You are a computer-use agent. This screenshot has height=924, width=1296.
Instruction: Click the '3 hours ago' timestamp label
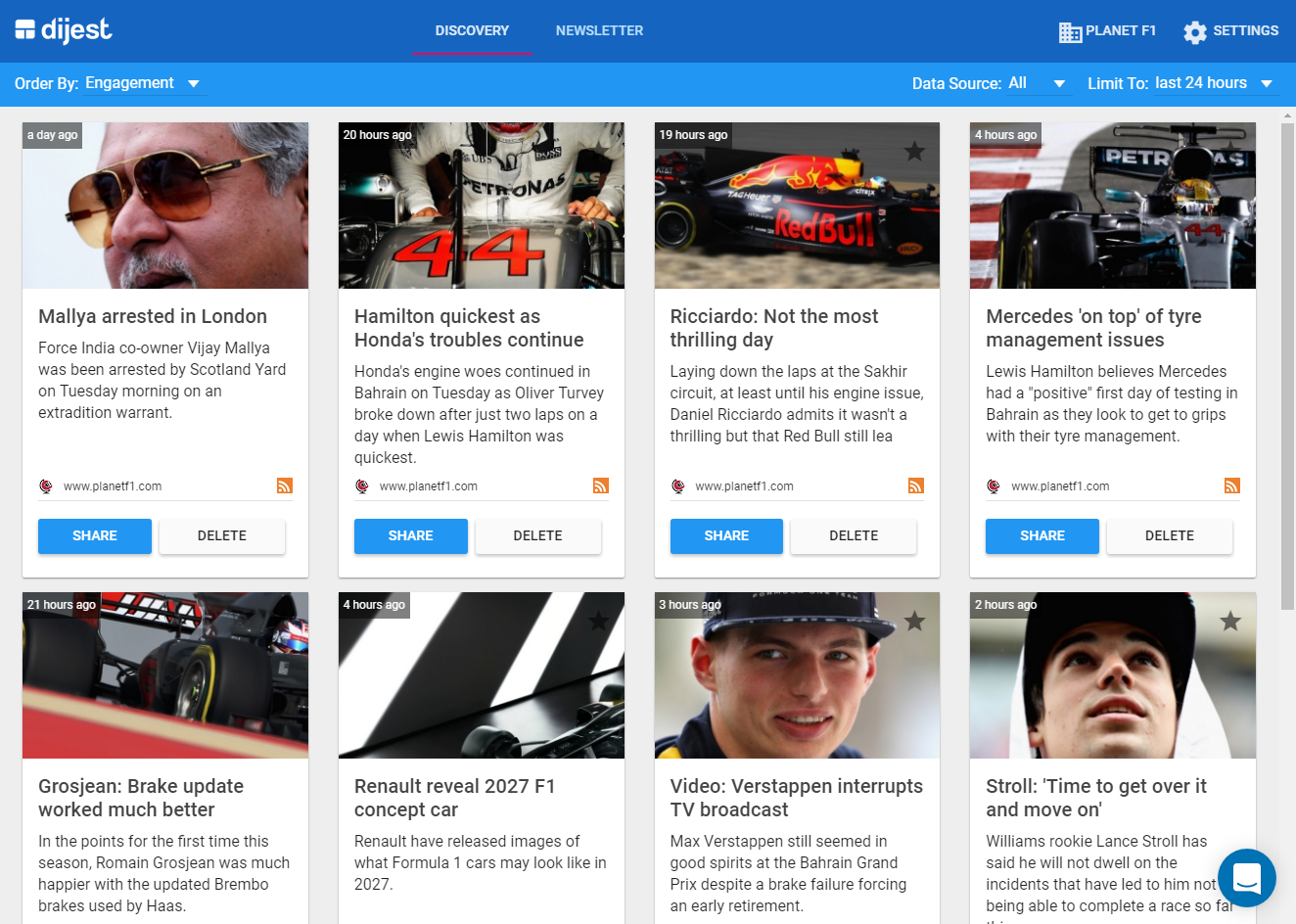click(690, 605)
